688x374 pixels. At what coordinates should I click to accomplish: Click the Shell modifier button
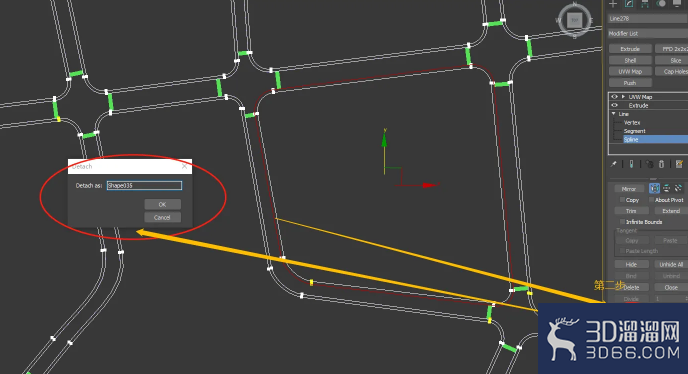click(630, 60)
